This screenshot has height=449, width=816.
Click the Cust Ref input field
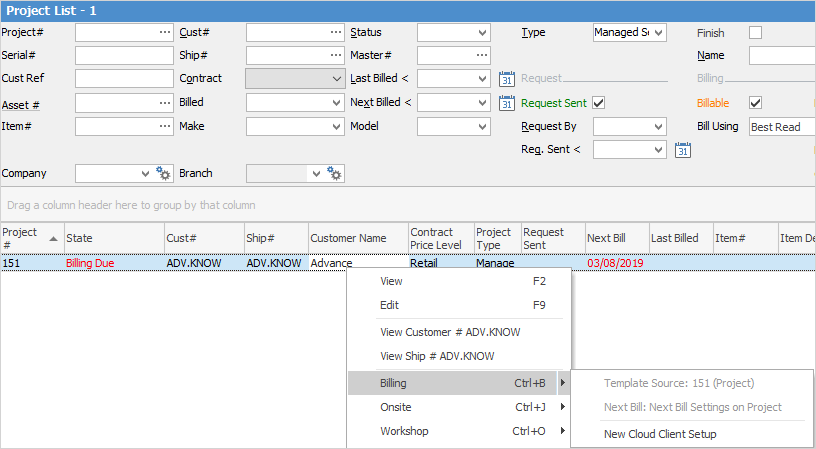(124, 79)
